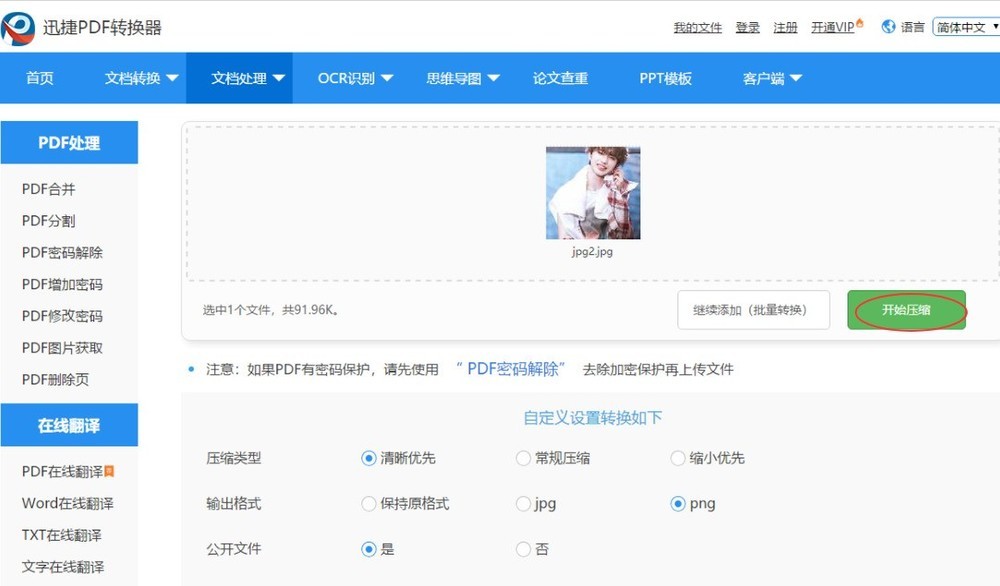The image size is (1000, 586).
Task: Click the VIP flame icon
Action: click(860, 23)
